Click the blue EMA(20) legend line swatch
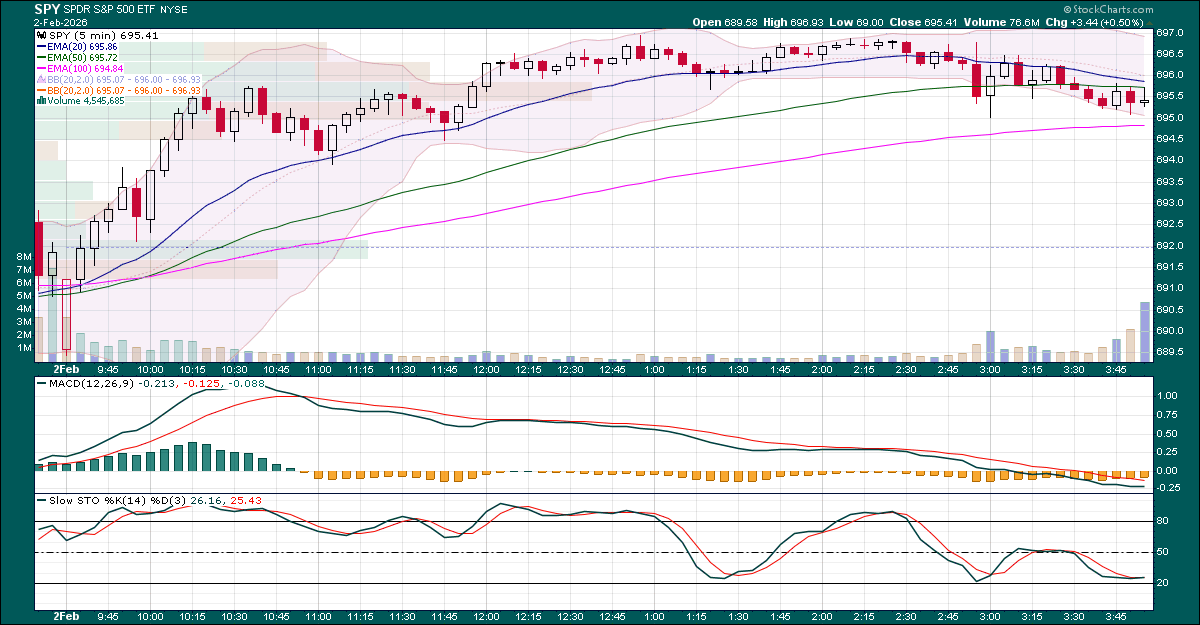The image size is (1200, 625). (42, 48)
